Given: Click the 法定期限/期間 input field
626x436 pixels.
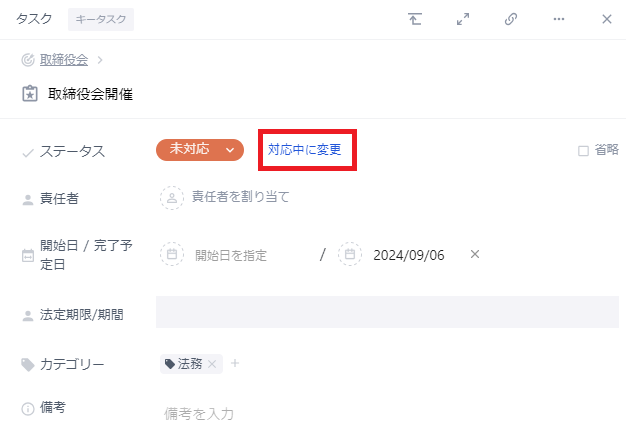Looking at the screenshot, I should coord(387,312).
